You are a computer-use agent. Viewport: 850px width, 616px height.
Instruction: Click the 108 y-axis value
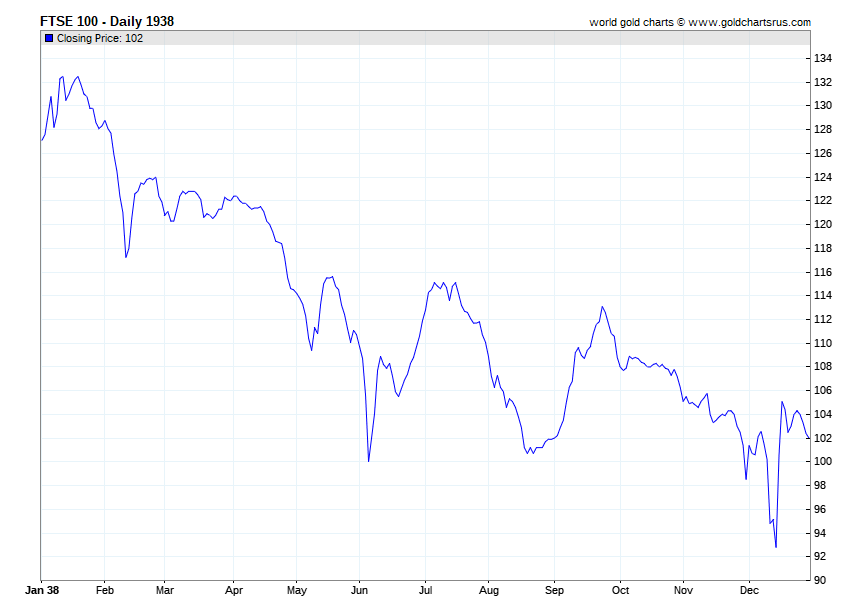tap(823, 367)
